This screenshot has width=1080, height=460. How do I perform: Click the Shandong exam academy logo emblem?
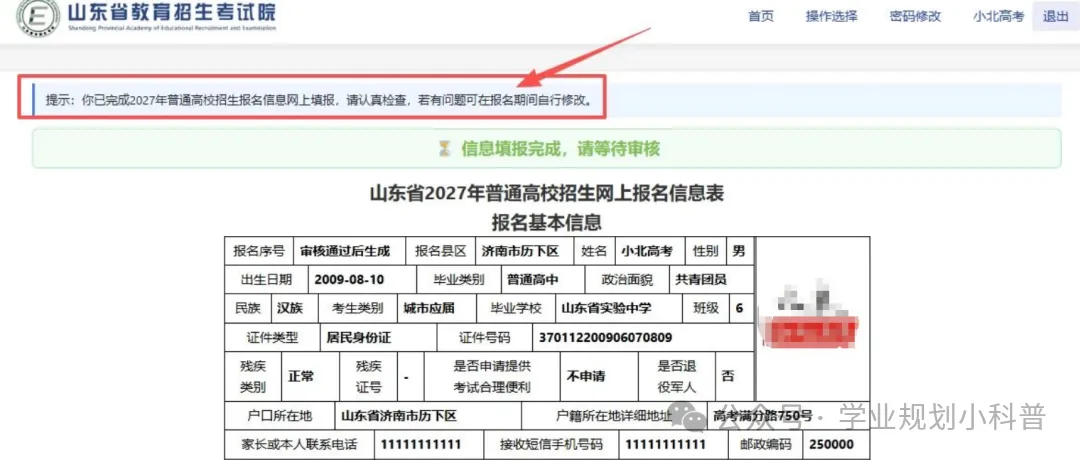[38, 18]
